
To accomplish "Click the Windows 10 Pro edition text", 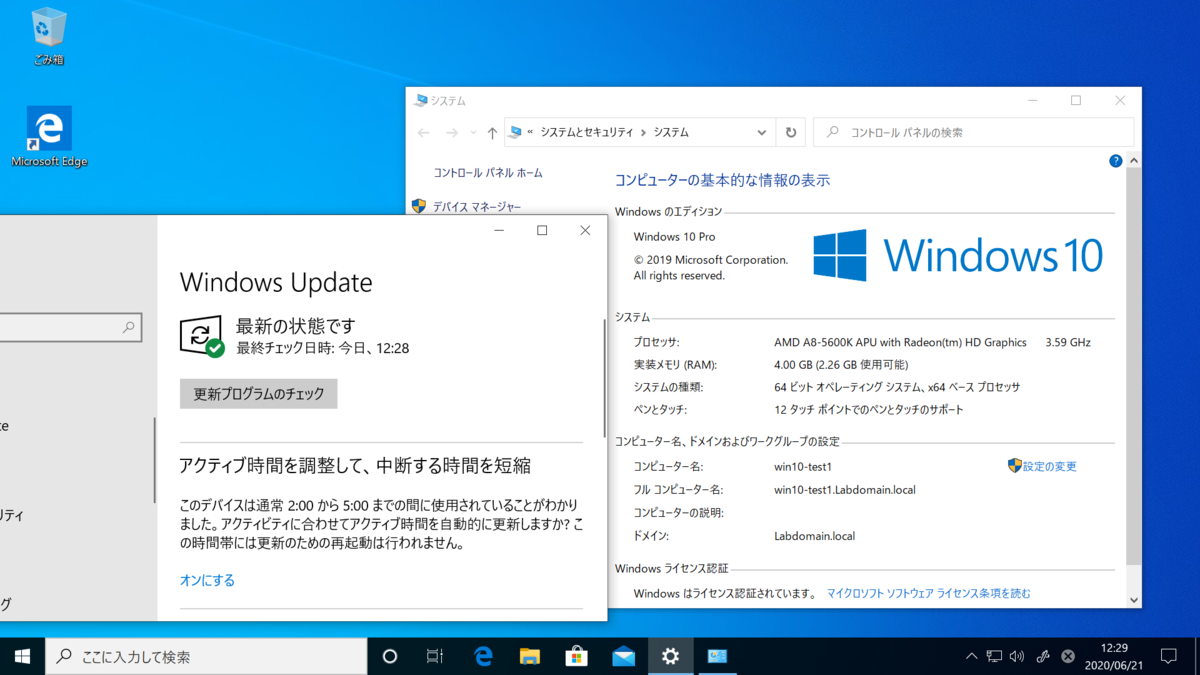I will point(674,237).
